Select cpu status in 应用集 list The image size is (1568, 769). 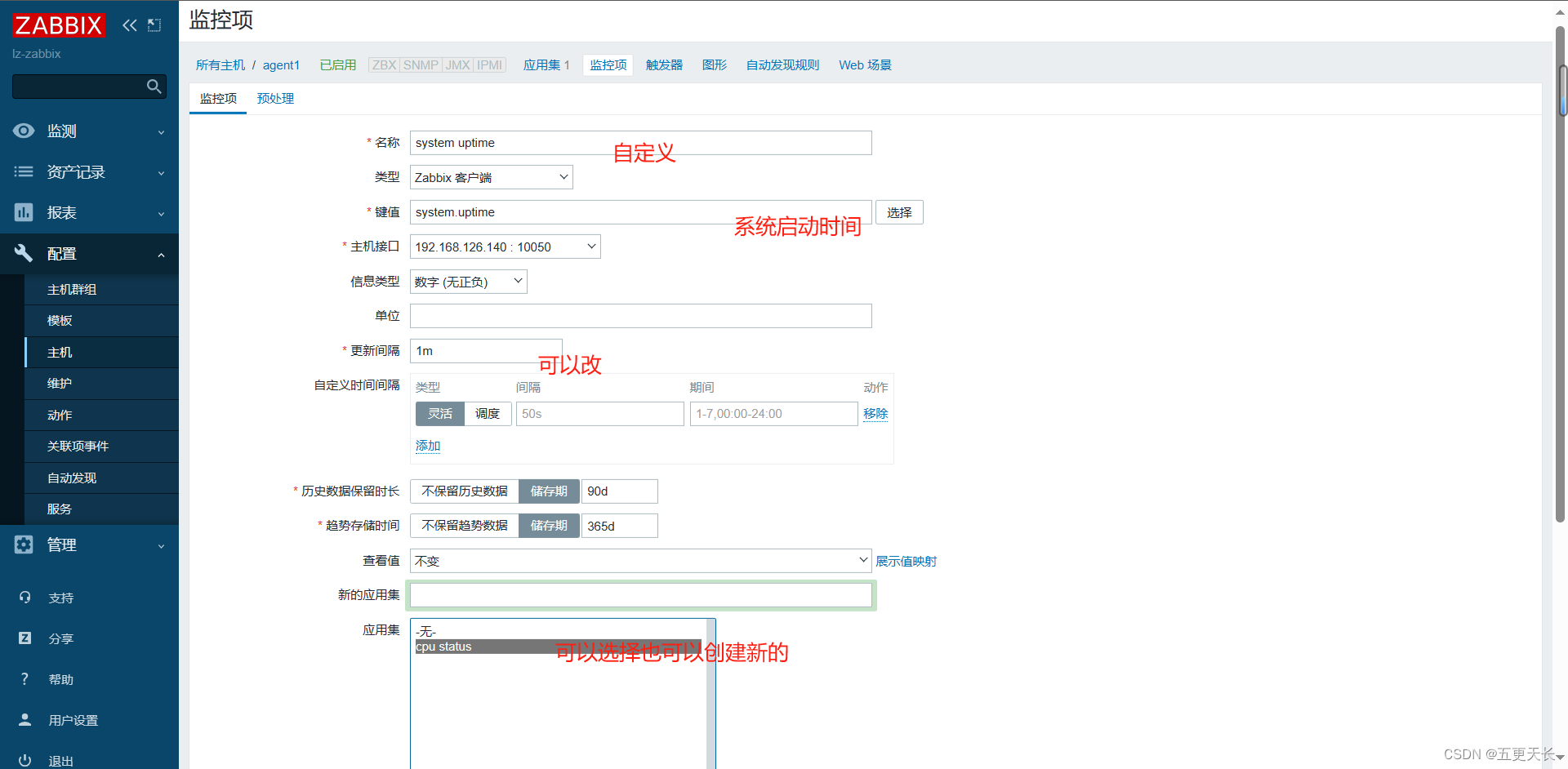pyautogui.click(x=559, y=647)
